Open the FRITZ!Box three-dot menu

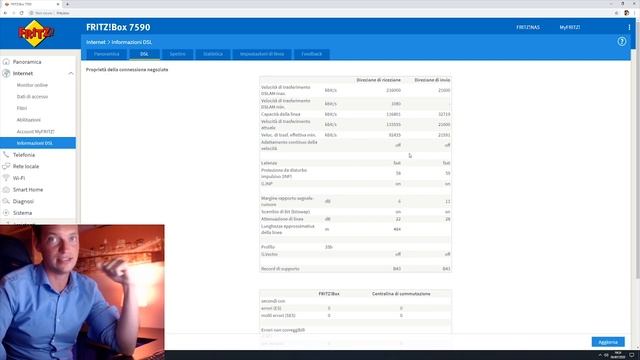629,27
